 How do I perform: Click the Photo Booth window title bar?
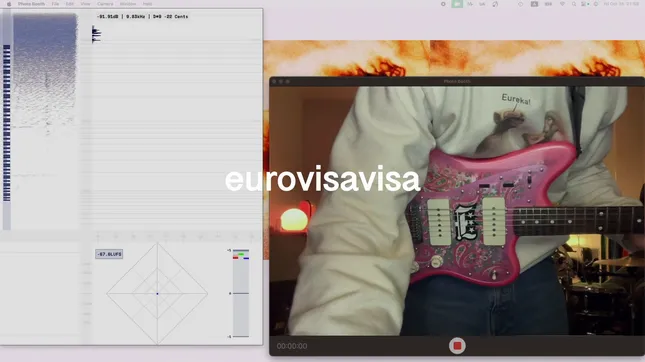pyautogui.click(x=457, y=81)
